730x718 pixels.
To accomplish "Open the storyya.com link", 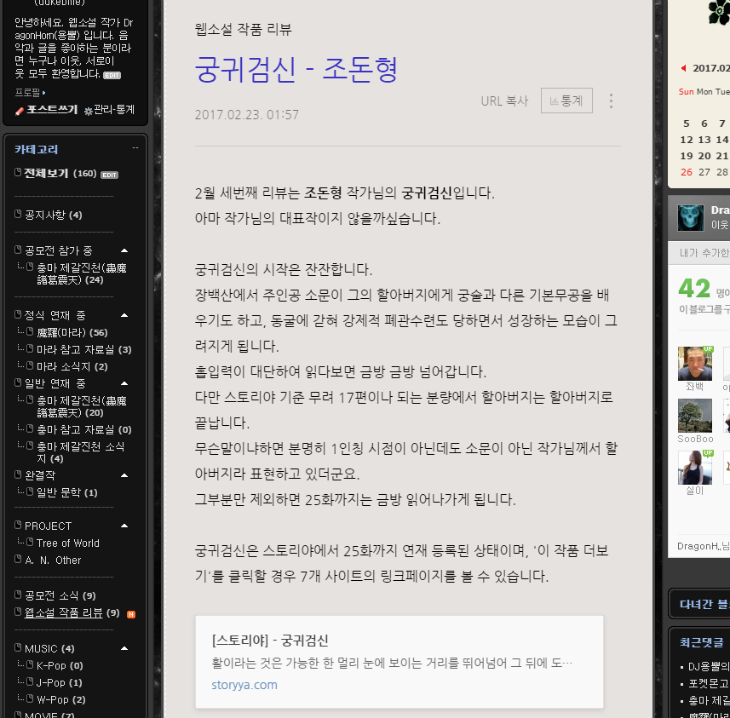I will tap(244, 685).
